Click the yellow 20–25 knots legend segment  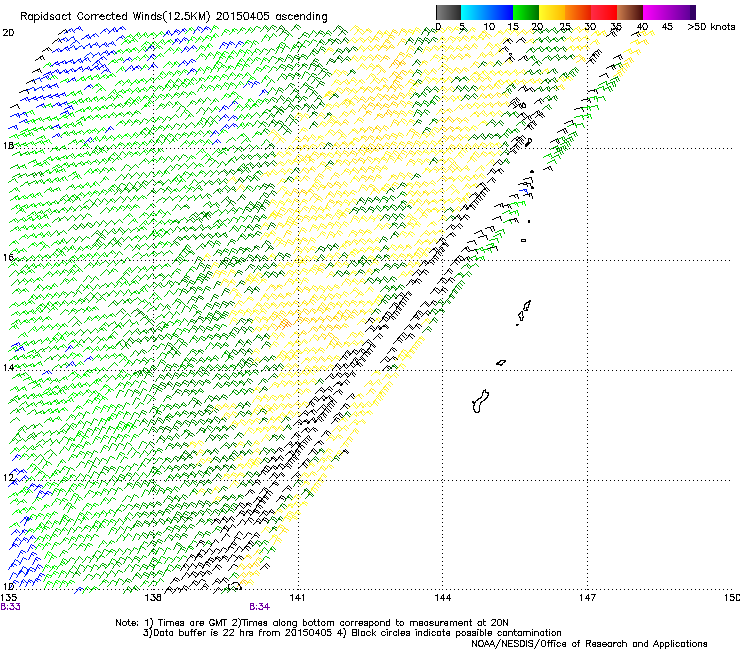pyautogui.click(x=552, y=12)
